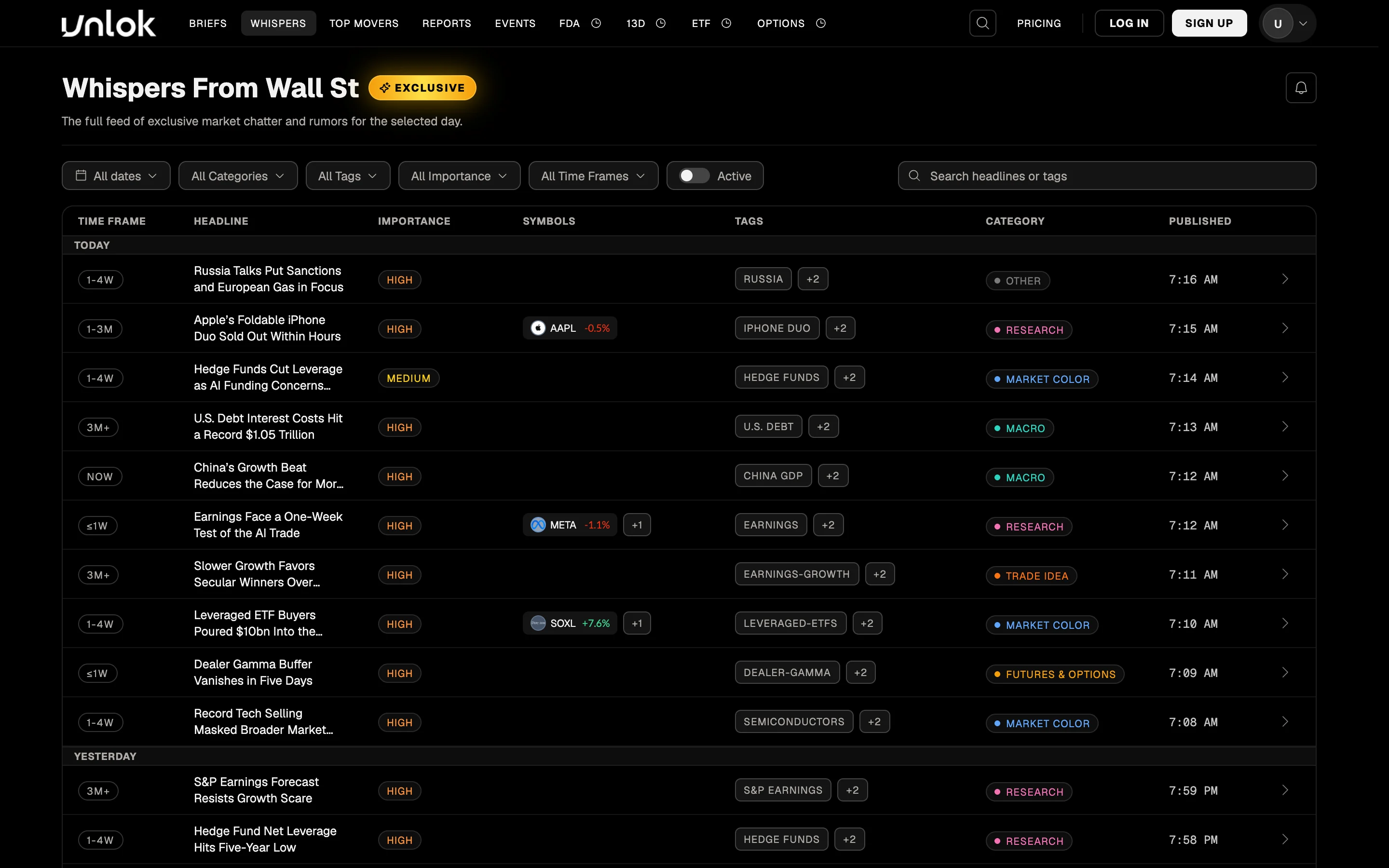Click the RUSSIA tag
Image resolution: width=1389 pixels, height=868 pixels.
763,279
